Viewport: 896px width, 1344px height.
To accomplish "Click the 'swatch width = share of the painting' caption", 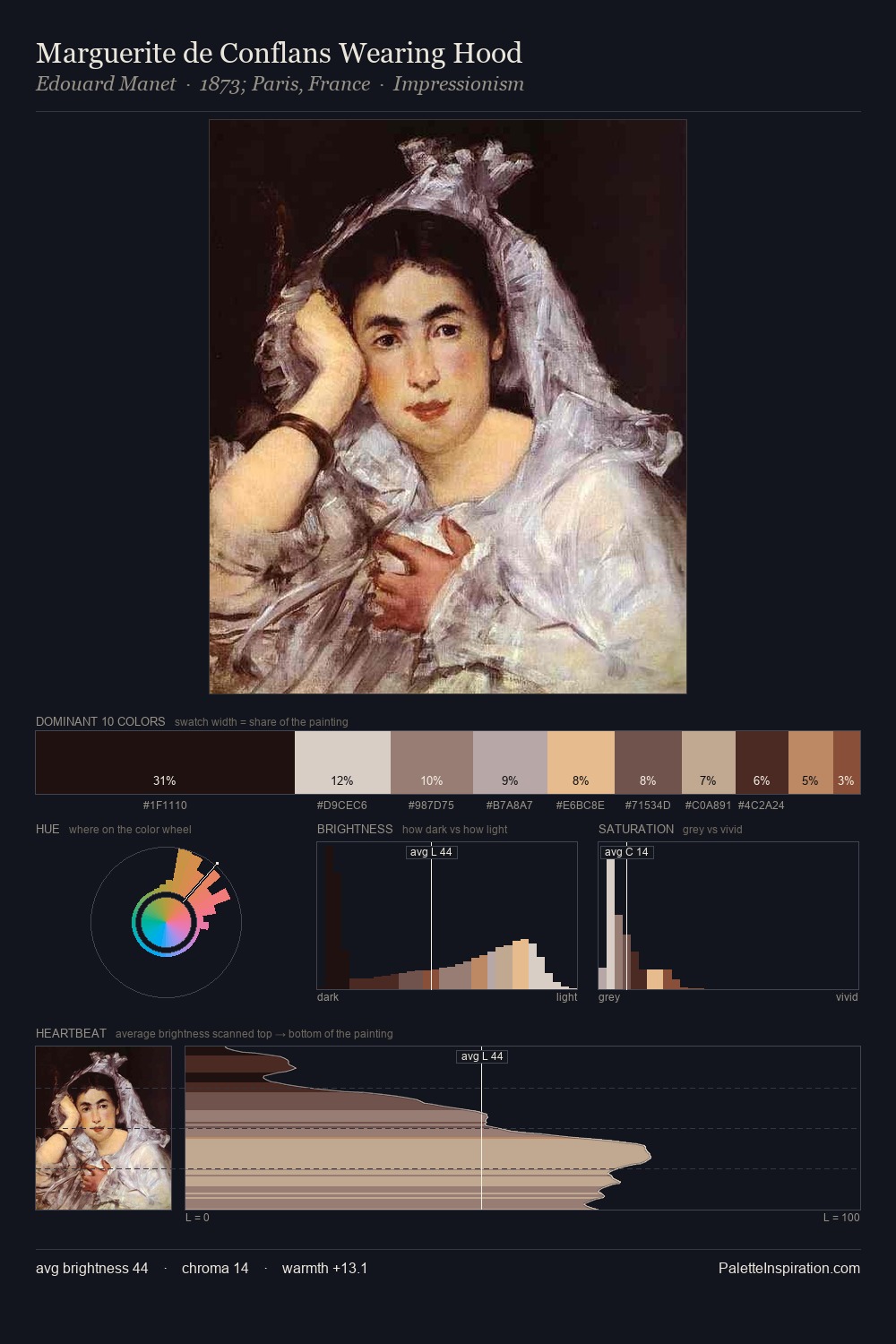I will click(x=262, y=721).
